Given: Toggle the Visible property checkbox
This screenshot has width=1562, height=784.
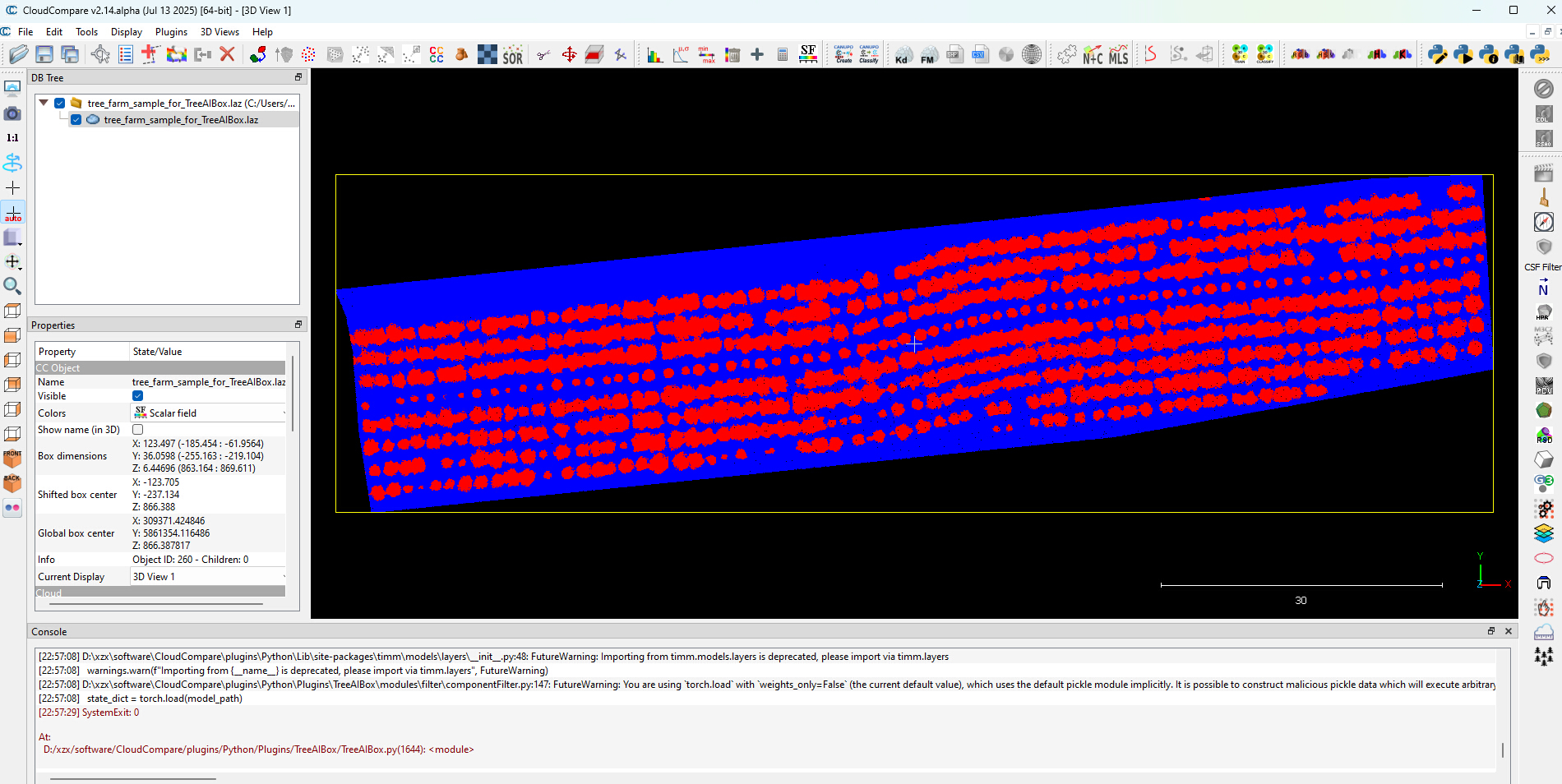Looking at the screenshot, I should tap(138, 396).
